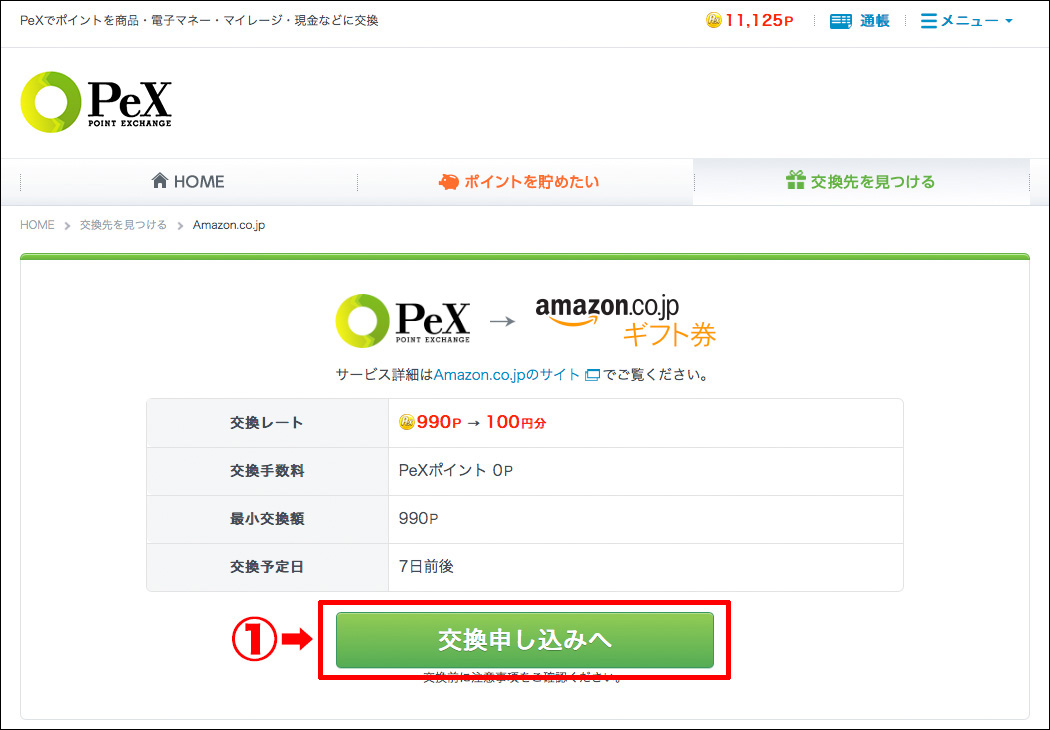
Task: Click the 通帳 text link
Action: (x=875, y=21)
